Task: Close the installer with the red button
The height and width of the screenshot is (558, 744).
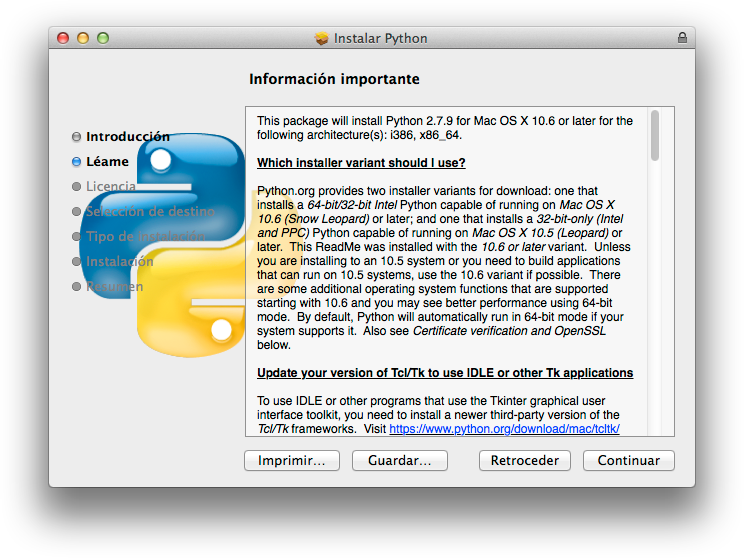Action: click(x=63, y=38)
